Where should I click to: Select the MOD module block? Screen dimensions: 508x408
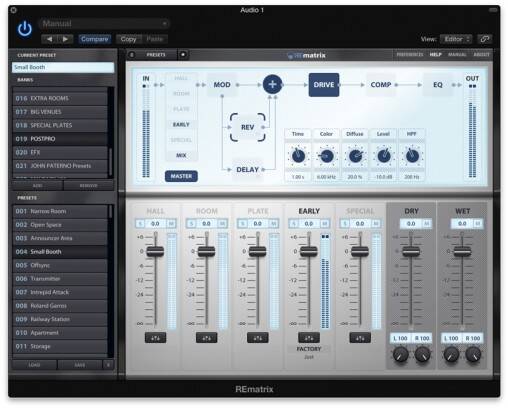(222, 85)
